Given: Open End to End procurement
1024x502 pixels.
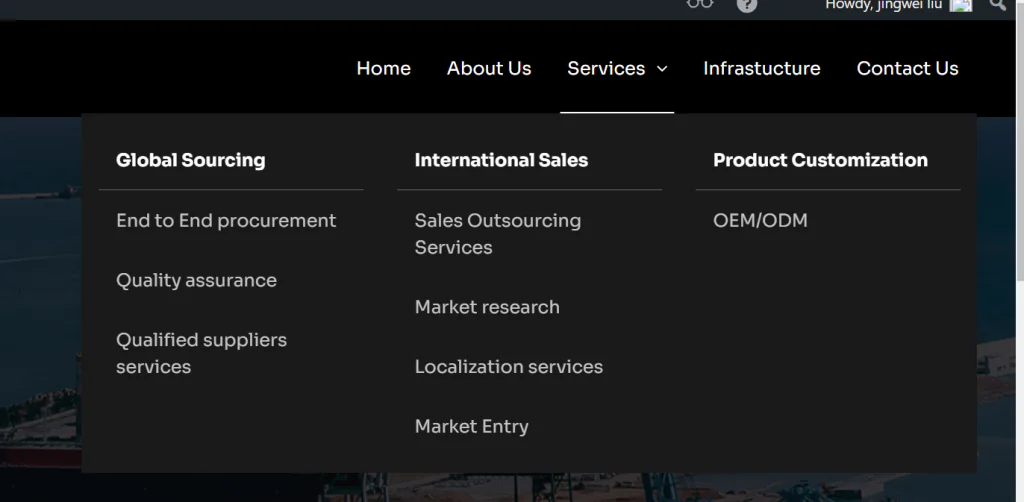Looking at the screenshot, I should coord(226,221).
